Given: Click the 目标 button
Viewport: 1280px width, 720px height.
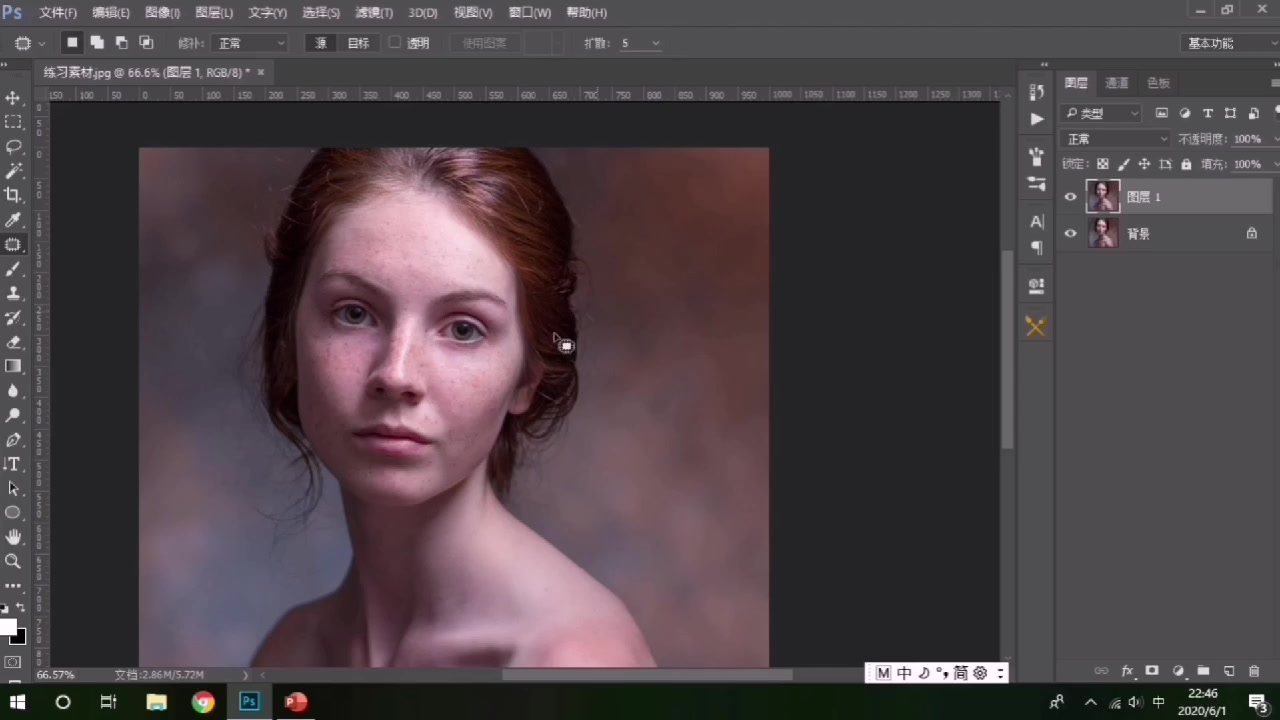Looking at the screenshot, I should 358,43.
